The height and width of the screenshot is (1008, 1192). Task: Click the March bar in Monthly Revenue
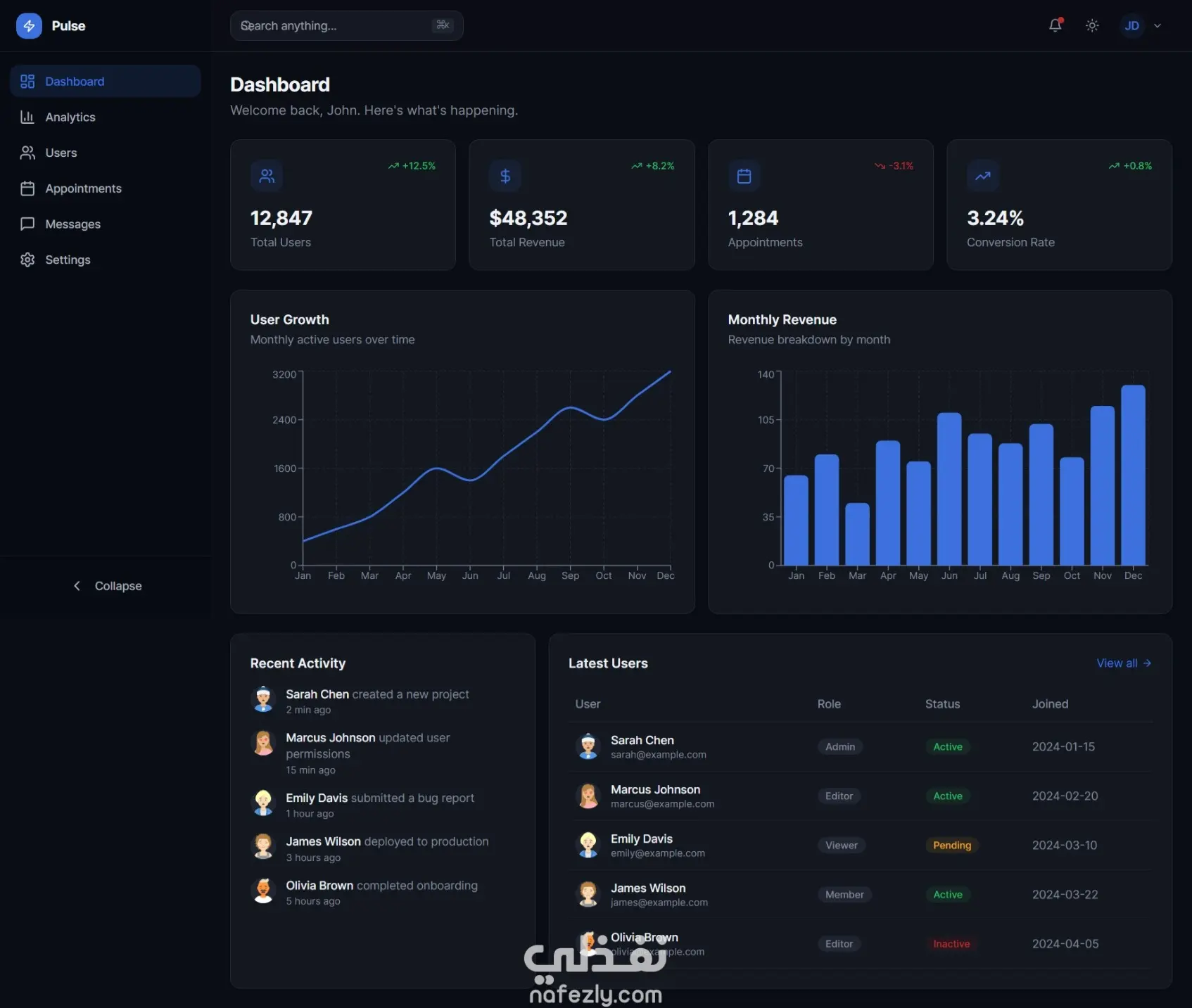coord(857,534)
